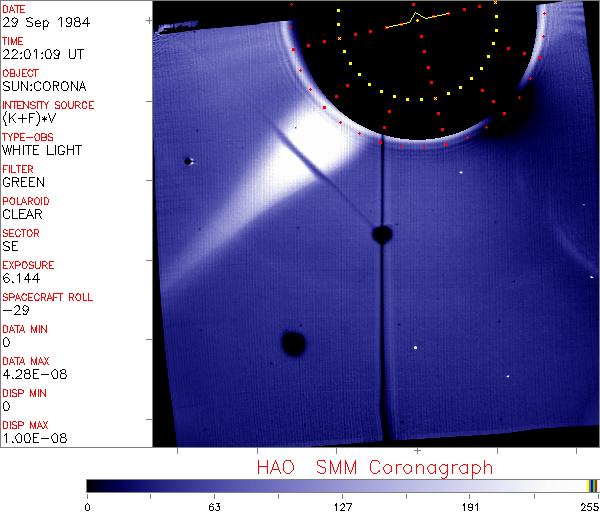Click the colorbar at the 127 tick mark

[x=342, y=485]
